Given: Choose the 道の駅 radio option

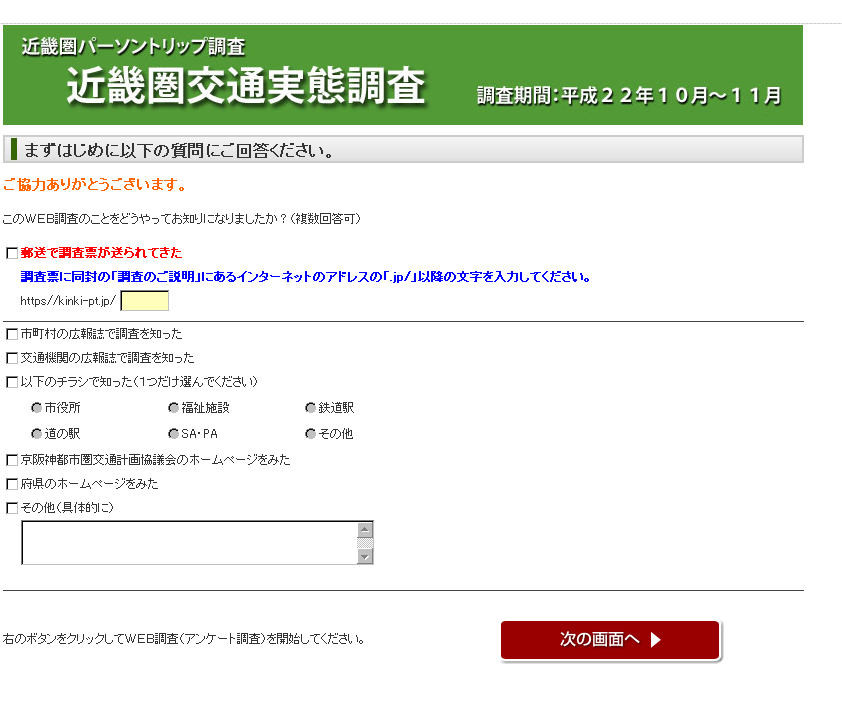Looking at the screenshot, I should click(38, 434).
